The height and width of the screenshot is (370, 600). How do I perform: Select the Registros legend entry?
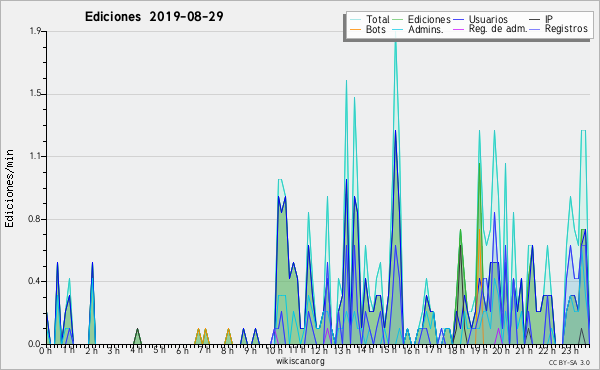click(566, 29)
